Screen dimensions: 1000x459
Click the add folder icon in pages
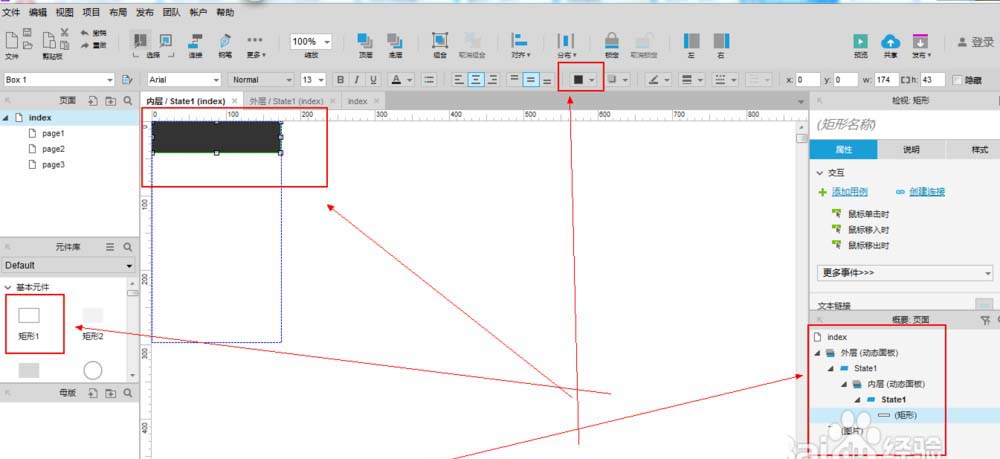[110, 101]
